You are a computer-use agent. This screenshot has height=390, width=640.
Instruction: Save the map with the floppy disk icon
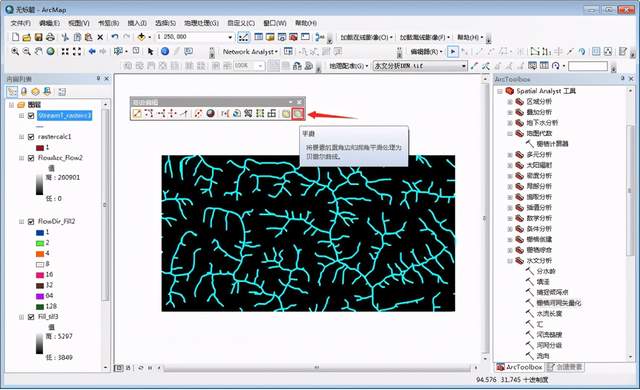38,37
